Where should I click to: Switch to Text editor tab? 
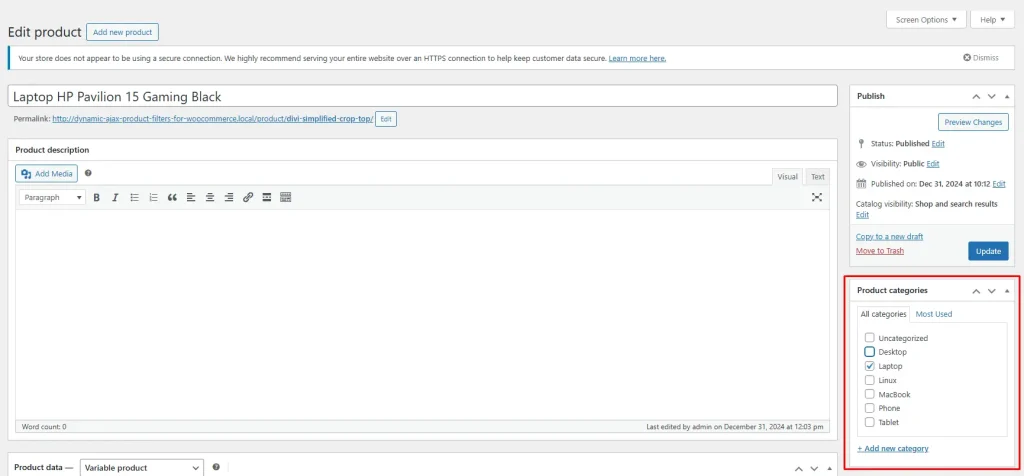pos(818,176)
